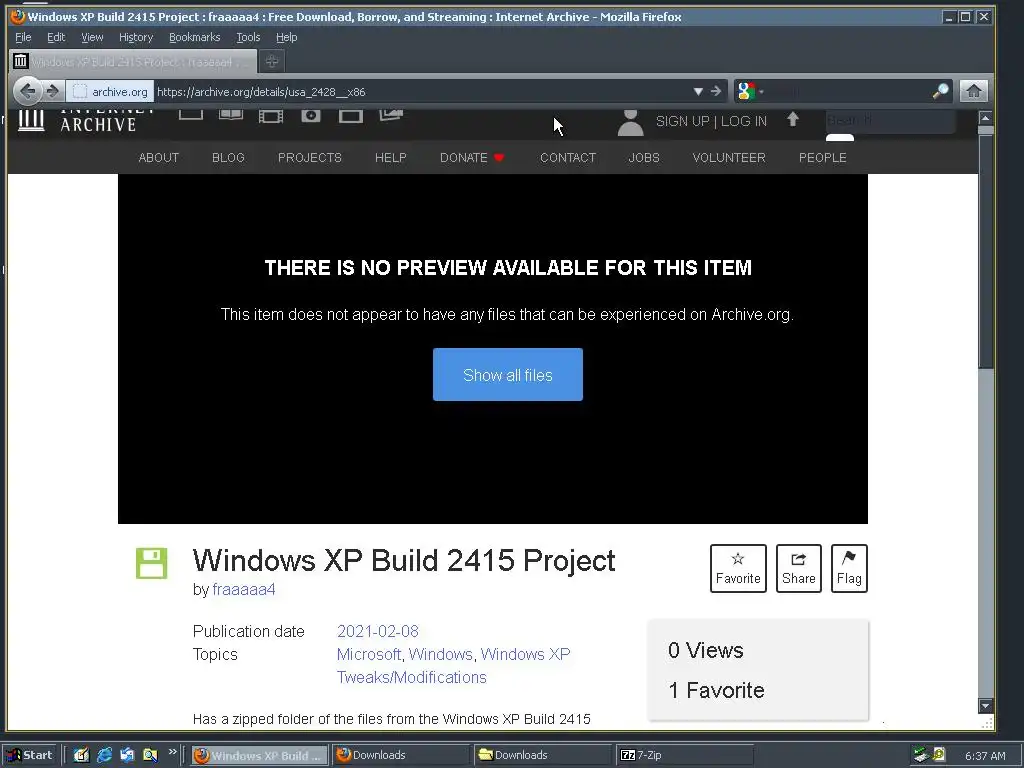Open the search engine selector dropdown

[x=761, y=92]
